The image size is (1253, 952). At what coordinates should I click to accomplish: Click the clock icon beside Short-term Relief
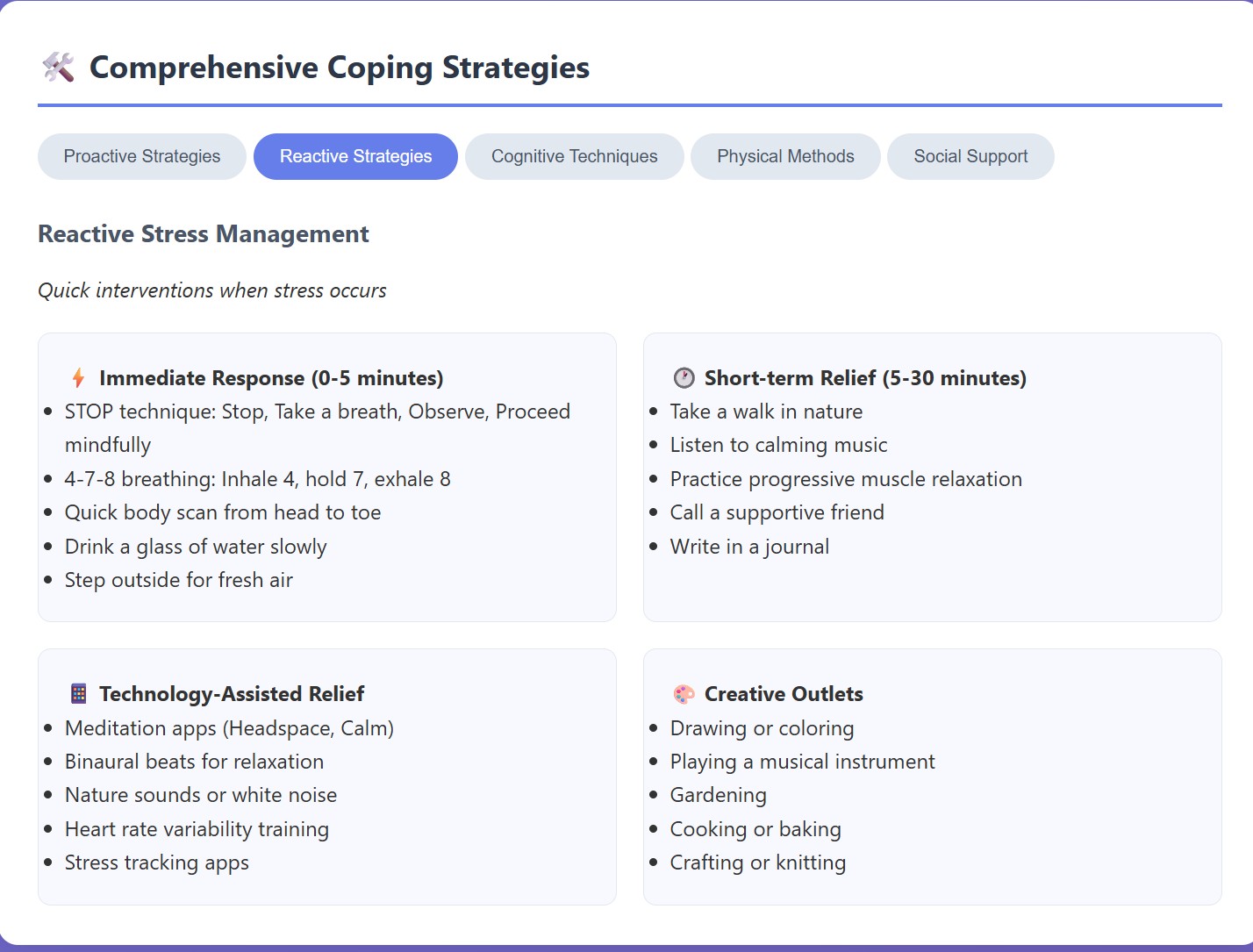(683, 378)
